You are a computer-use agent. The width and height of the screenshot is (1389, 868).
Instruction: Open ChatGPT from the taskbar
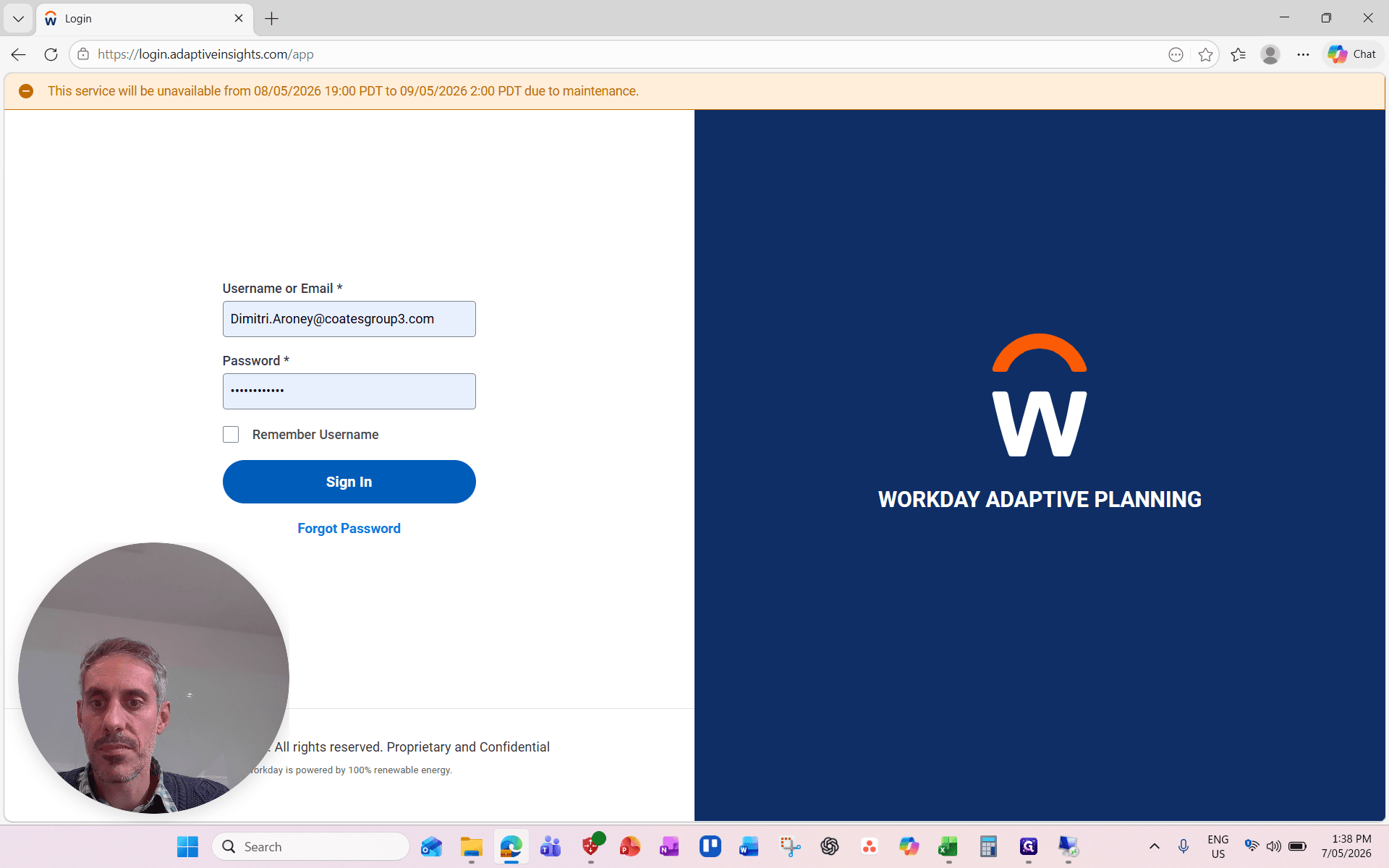(x=830, y=846)
